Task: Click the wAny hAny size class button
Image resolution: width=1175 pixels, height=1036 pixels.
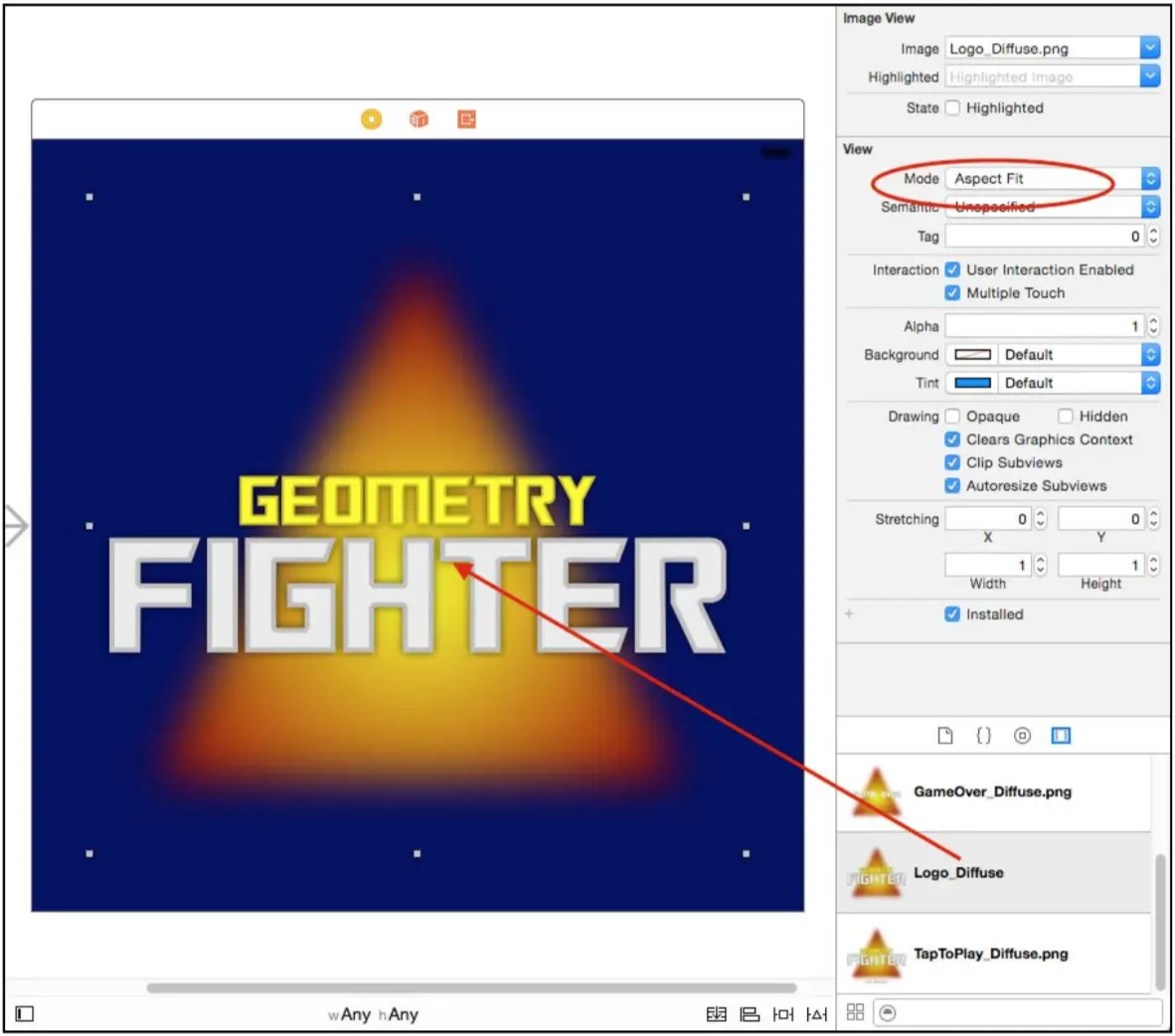Action: tap(373, 1014)
